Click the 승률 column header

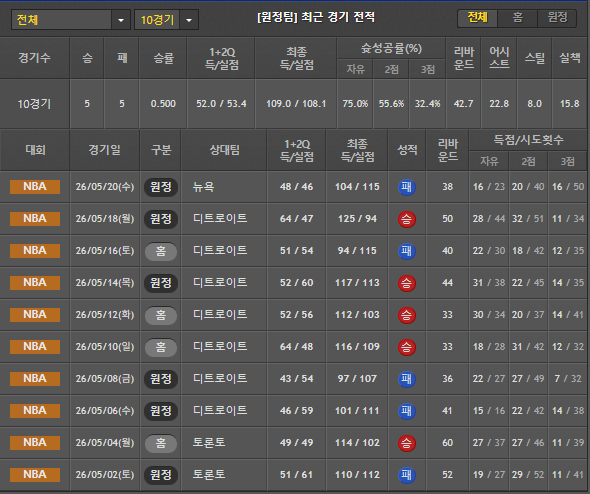(x=163, y=58)
